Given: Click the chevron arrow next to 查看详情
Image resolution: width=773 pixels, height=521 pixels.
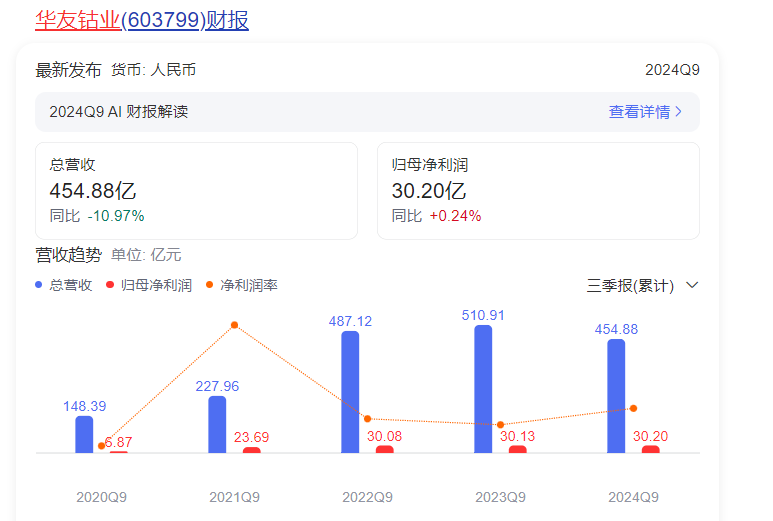Looking at the screenshot, I should (678, 112).
